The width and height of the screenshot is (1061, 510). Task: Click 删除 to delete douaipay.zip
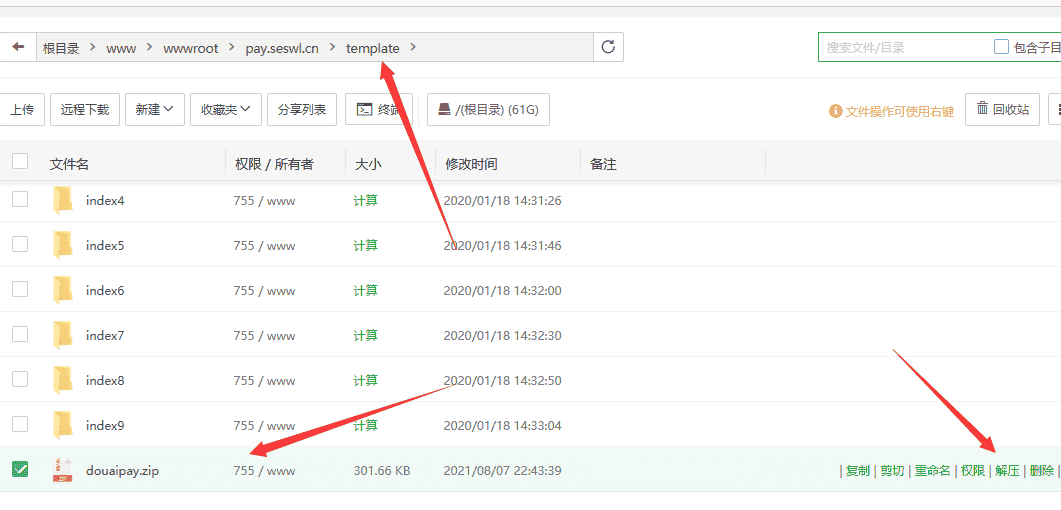pos(1042,471)
